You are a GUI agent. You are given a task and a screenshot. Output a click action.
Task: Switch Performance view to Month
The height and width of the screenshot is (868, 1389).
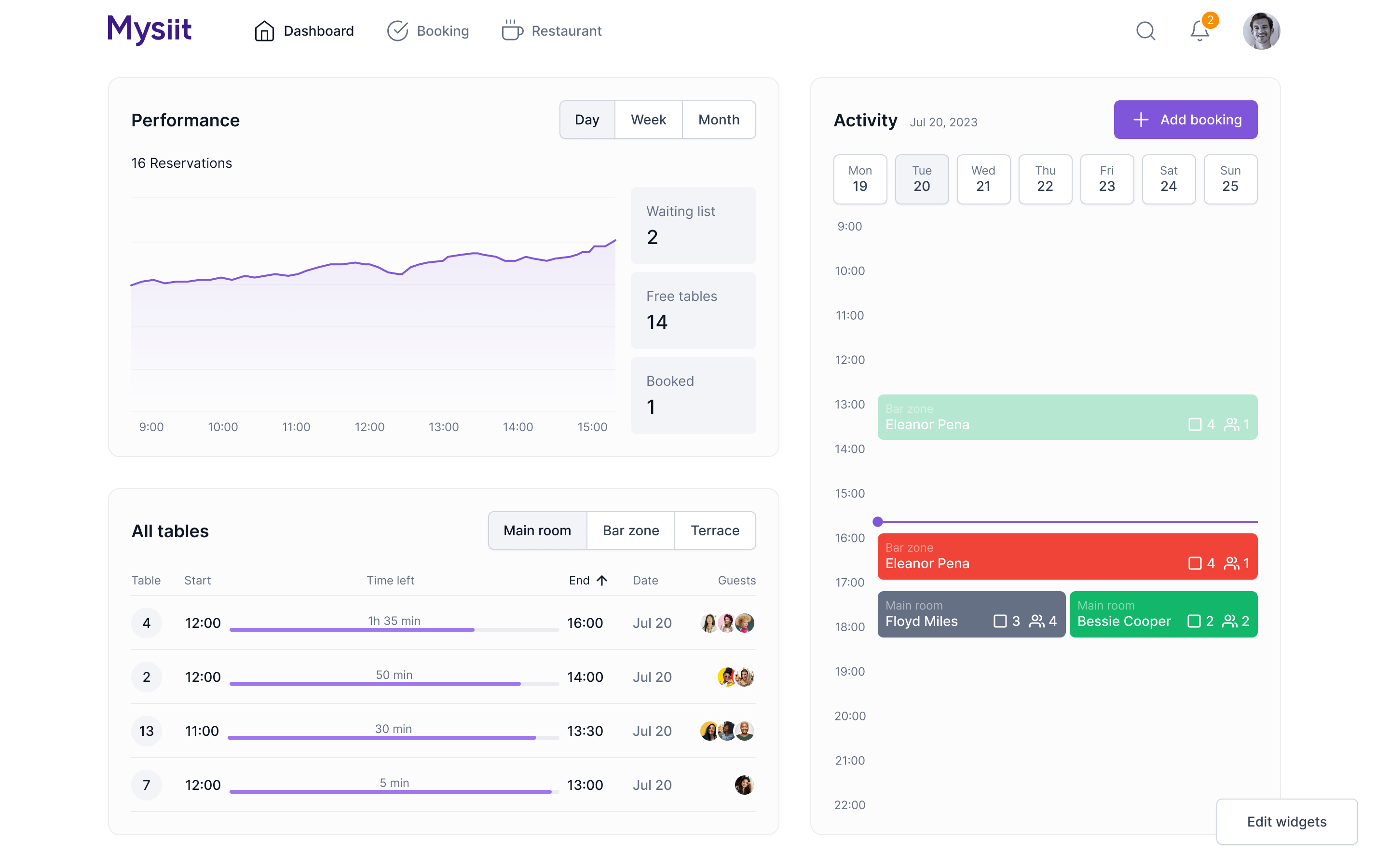pyautogui.click(x=719, y=120)
